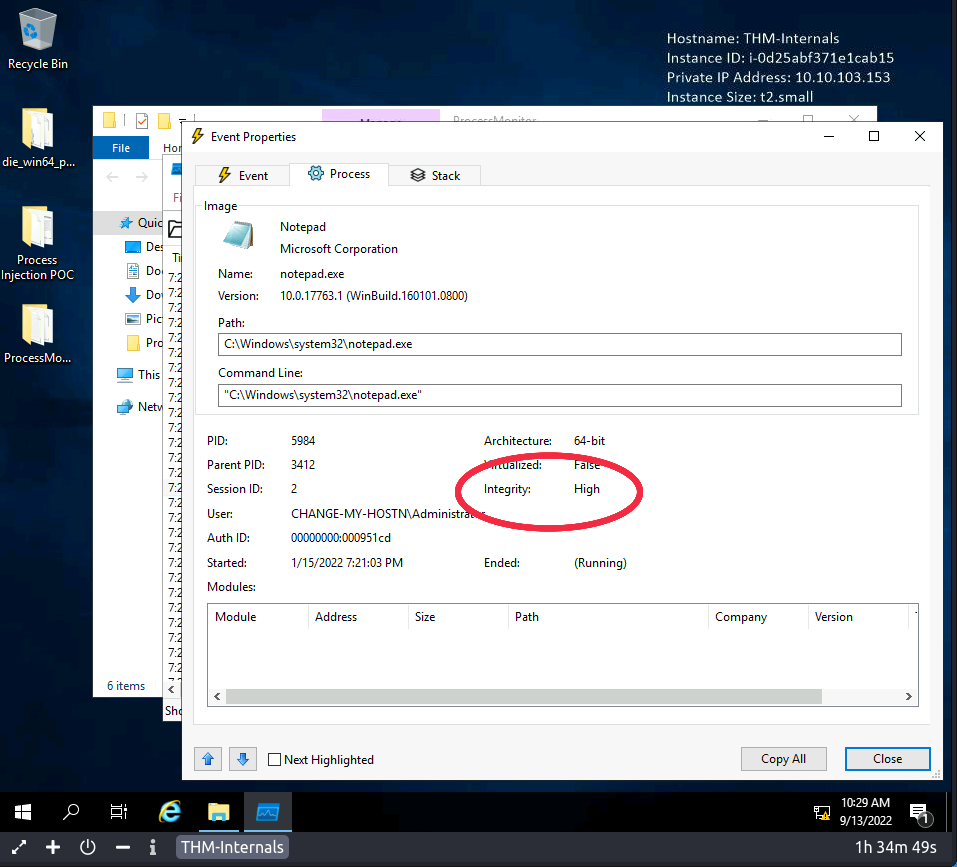Click the taskbar search magnifier icon
The image size is (957, 867).
(71, 812)
